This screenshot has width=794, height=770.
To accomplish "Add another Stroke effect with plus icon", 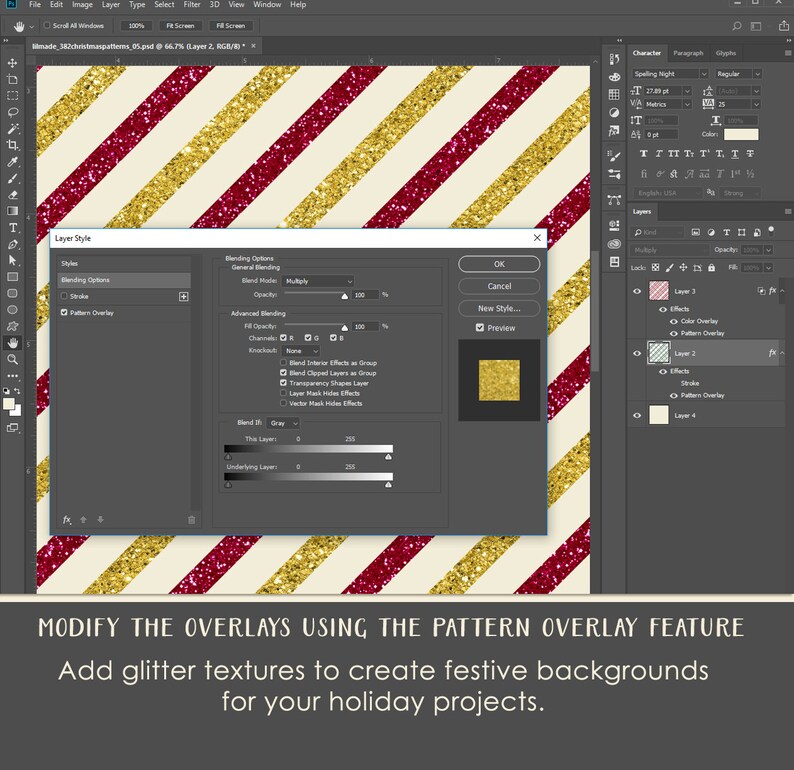I will click(184, 297).
